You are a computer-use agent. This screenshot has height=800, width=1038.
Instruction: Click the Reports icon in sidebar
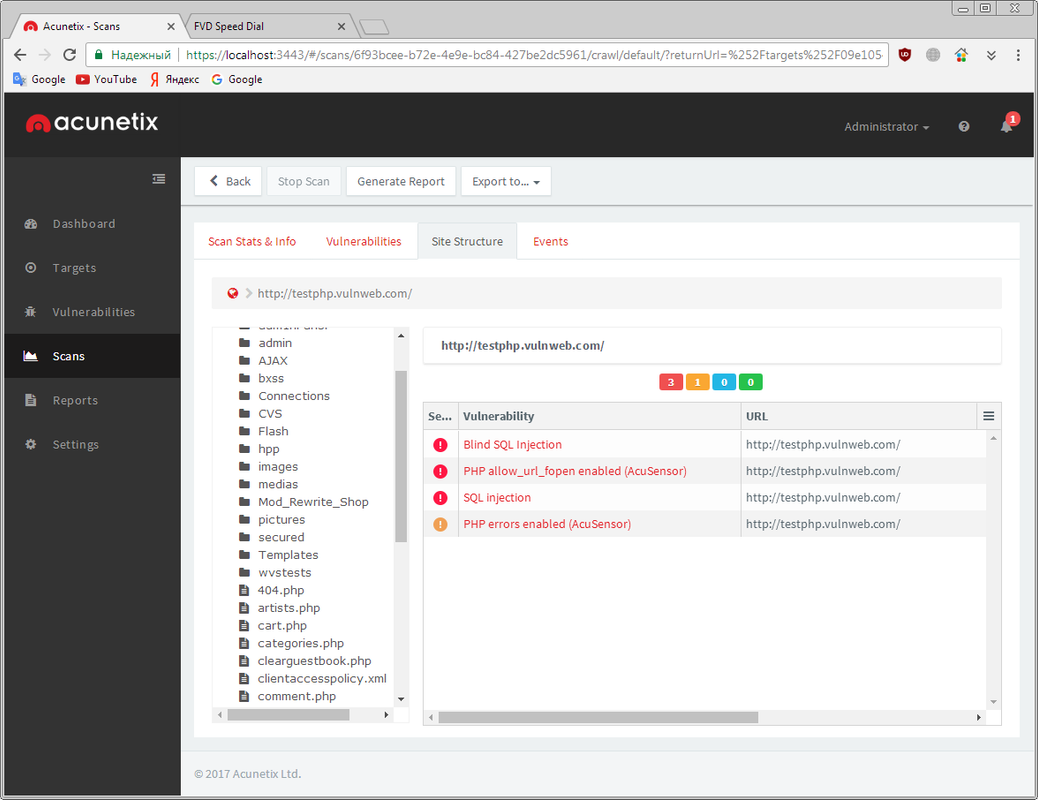30,400
